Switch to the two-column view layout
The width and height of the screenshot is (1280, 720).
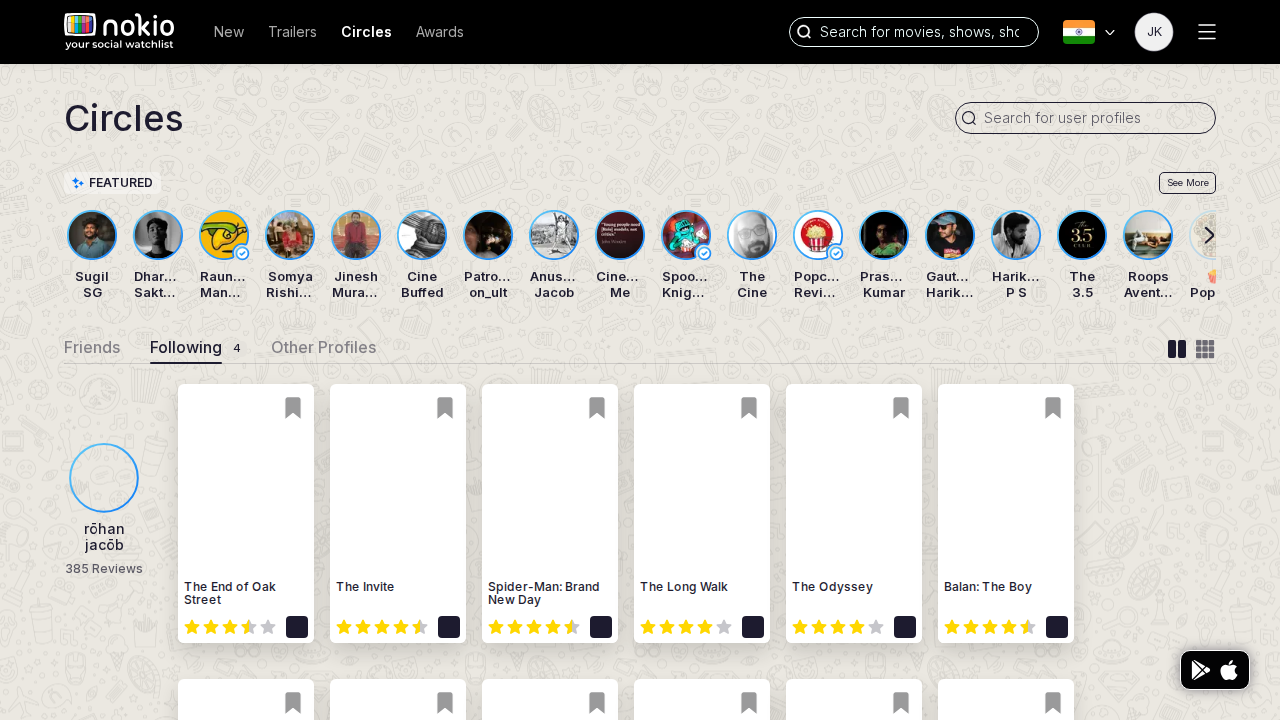[x=1177, y=349]
